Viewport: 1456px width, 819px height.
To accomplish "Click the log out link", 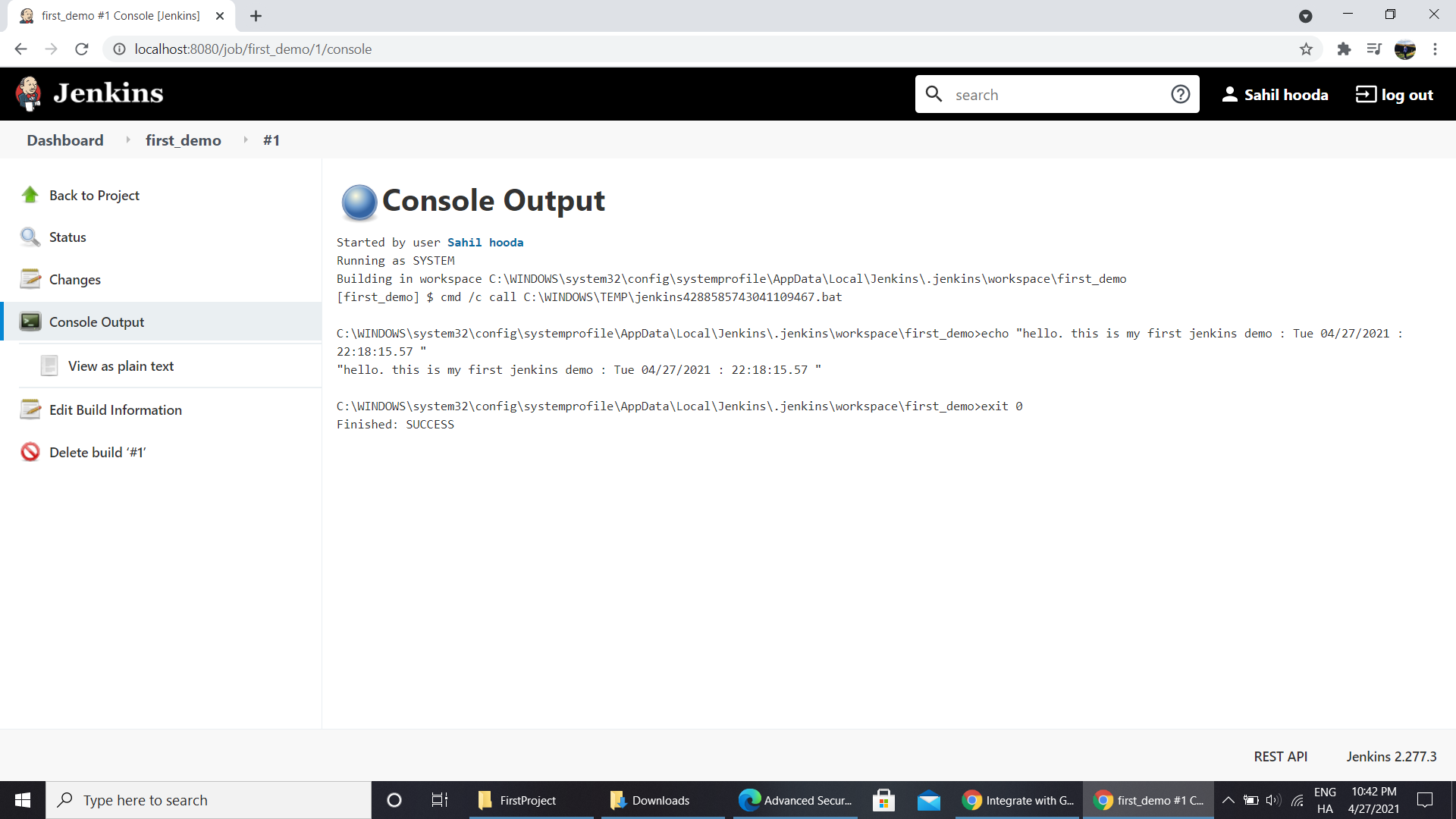I will (x=1395, y=95).
